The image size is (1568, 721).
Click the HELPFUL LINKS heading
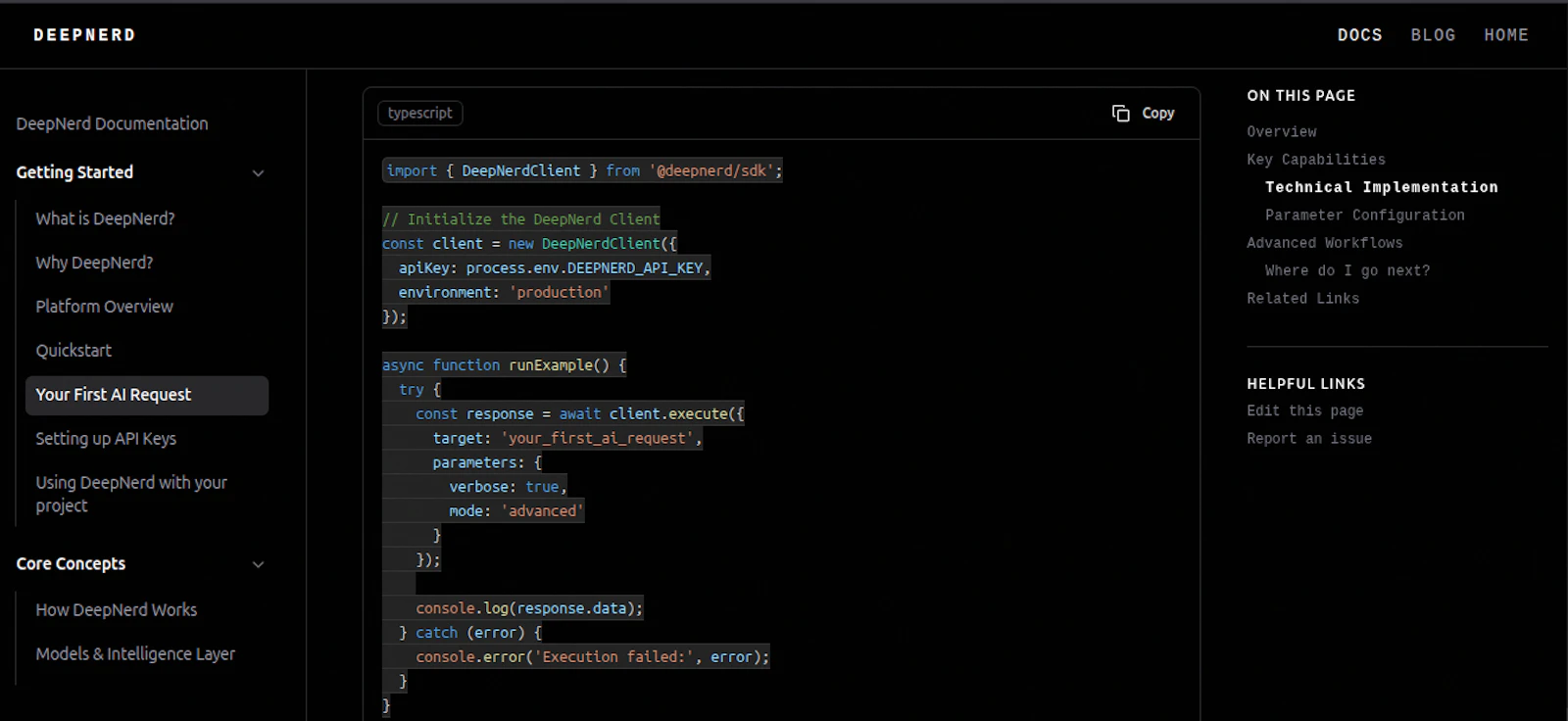click(x=1305, y=384)
